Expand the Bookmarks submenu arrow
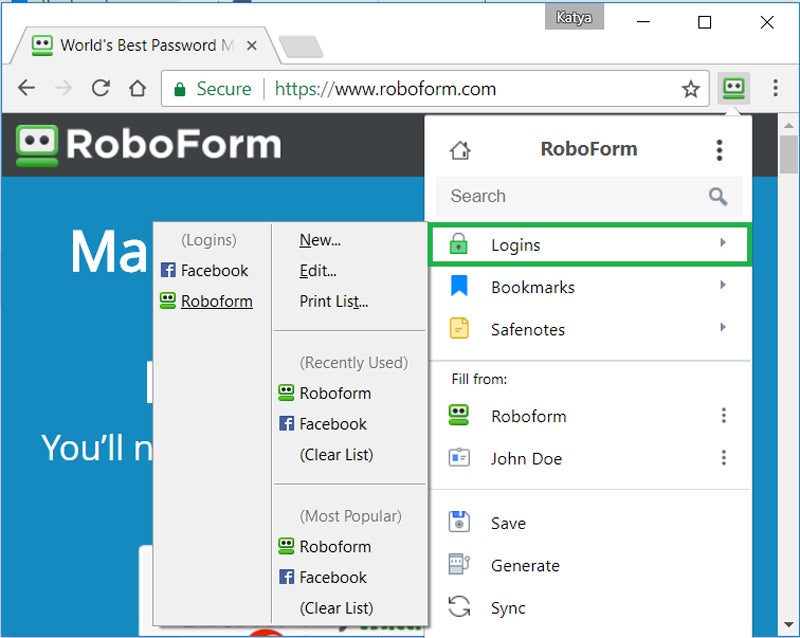The height and width of the screenshot is (638, 800). (x=723, y=286)
